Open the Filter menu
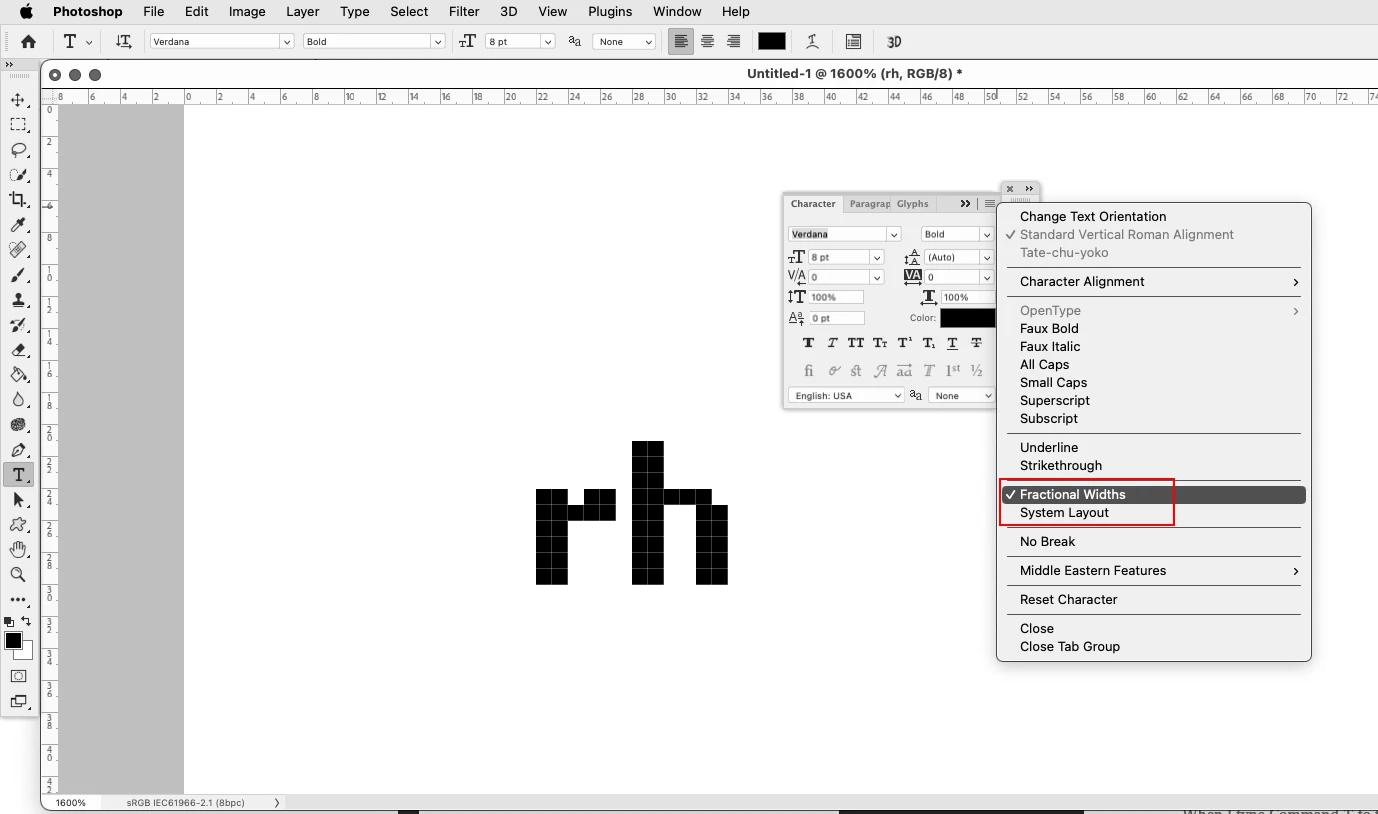Screen dimensions: 1378x814 pos(463,12)
